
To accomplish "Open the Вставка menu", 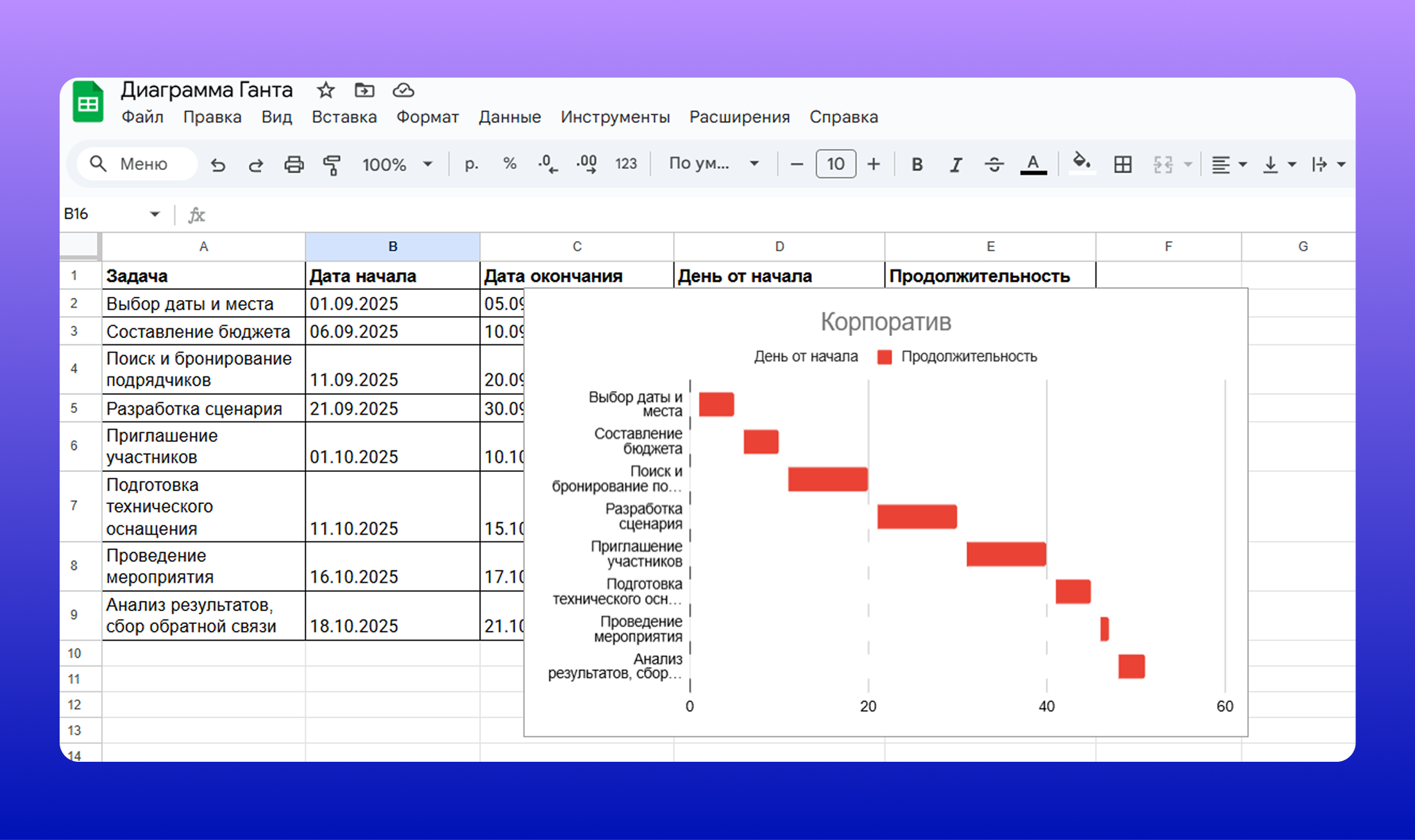I will [344, 117].
